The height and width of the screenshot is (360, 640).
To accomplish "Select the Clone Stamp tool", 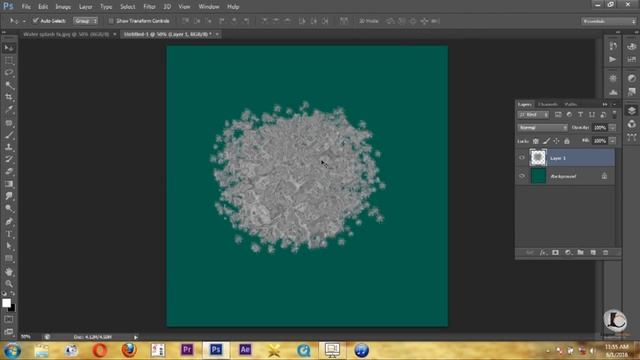I will (x=9, y=147).
